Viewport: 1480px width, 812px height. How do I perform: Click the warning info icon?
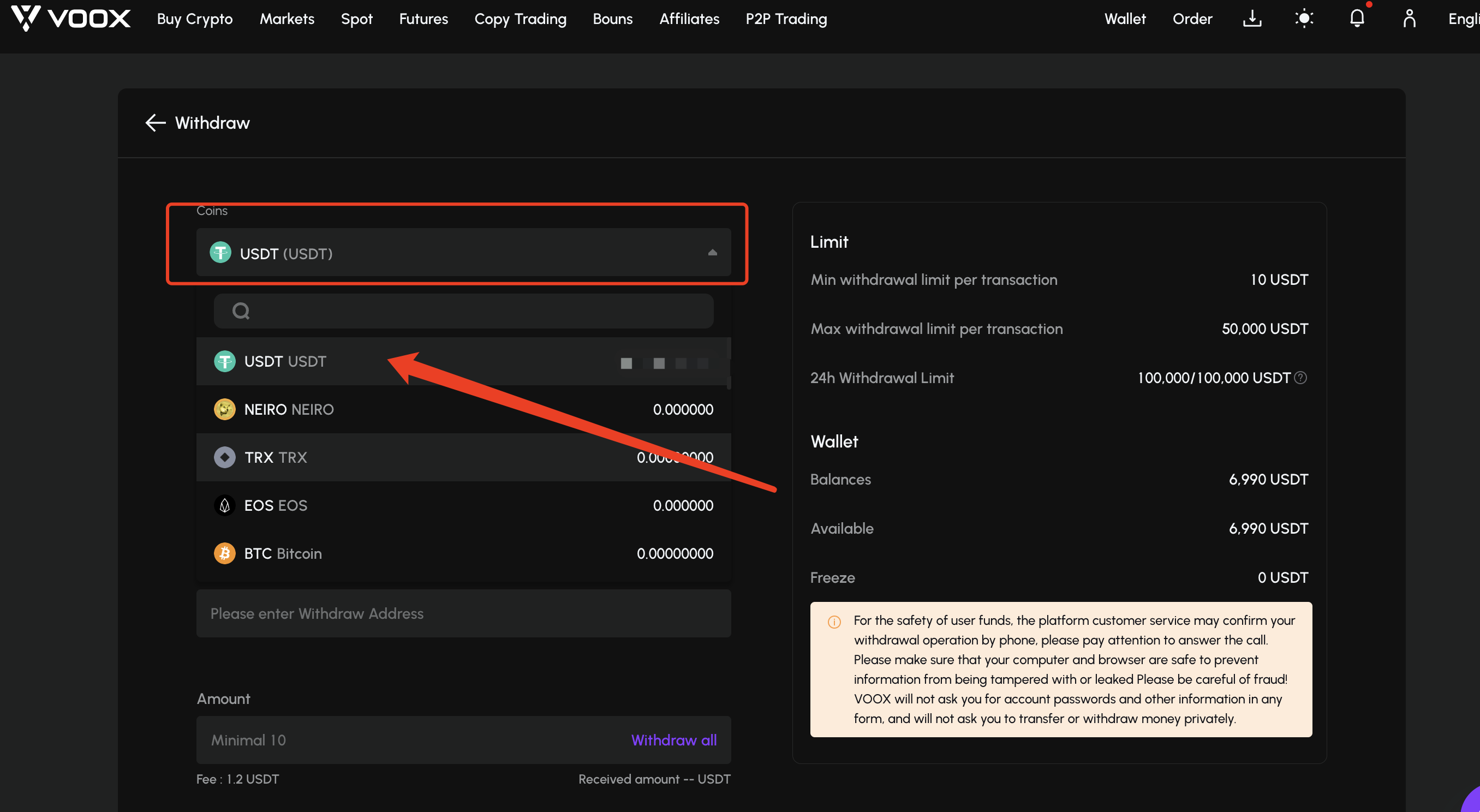834,622
